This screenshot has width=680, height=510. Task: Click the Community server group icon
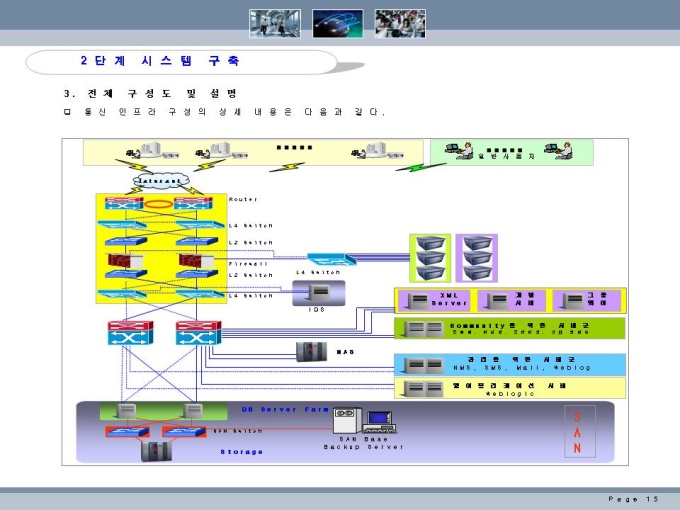point(423,329)
